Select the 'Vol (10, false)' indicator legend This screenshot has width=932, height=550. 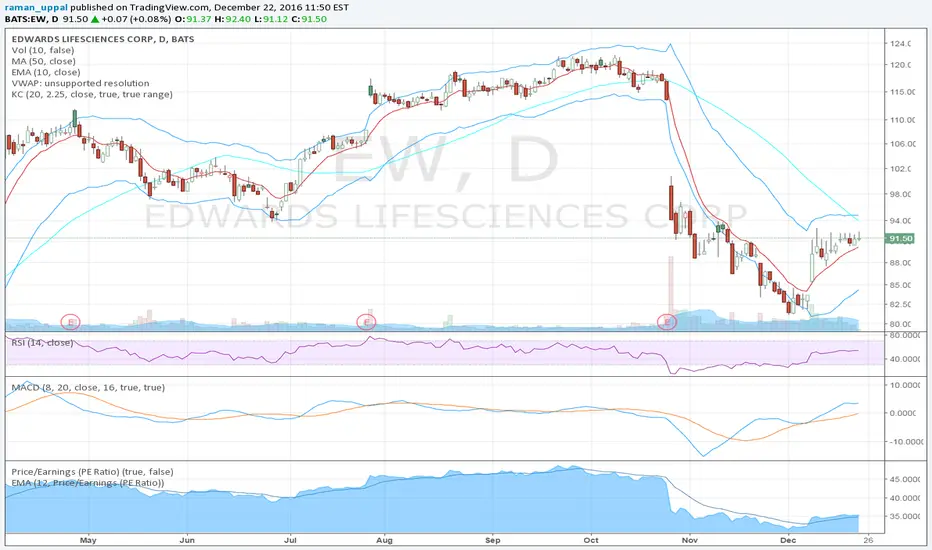[x=43, y=51]
